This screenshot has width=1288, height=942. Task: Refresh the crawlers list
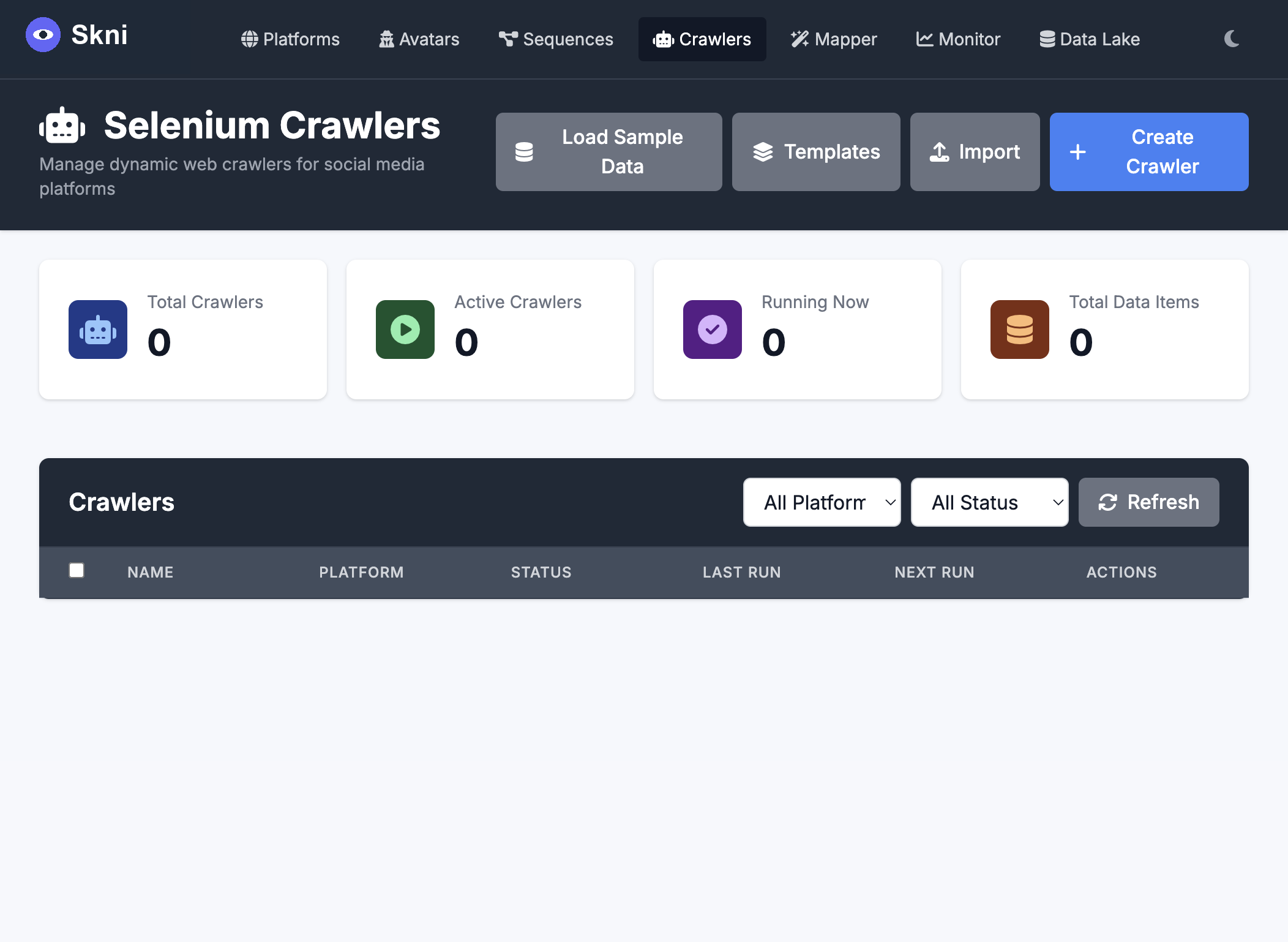[1148, 502]
